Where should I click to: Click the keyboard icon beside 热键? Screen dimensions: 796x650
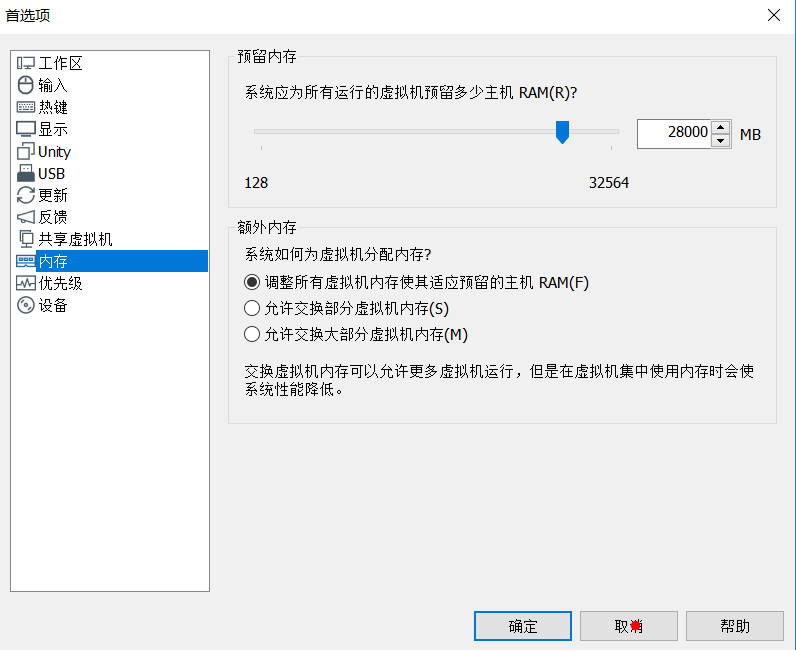[25, 107]
